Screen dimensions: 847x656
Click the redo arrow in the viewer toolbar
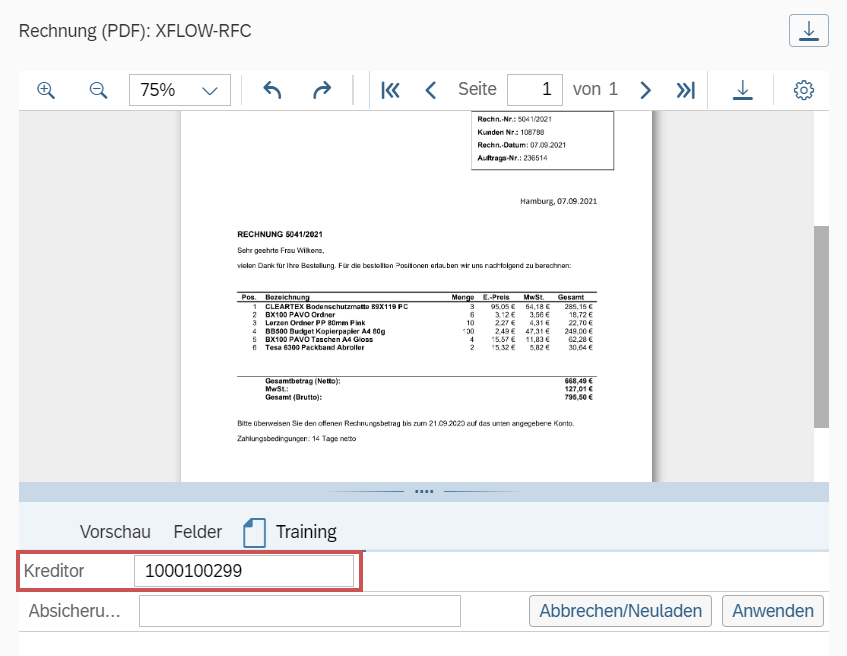322,90
